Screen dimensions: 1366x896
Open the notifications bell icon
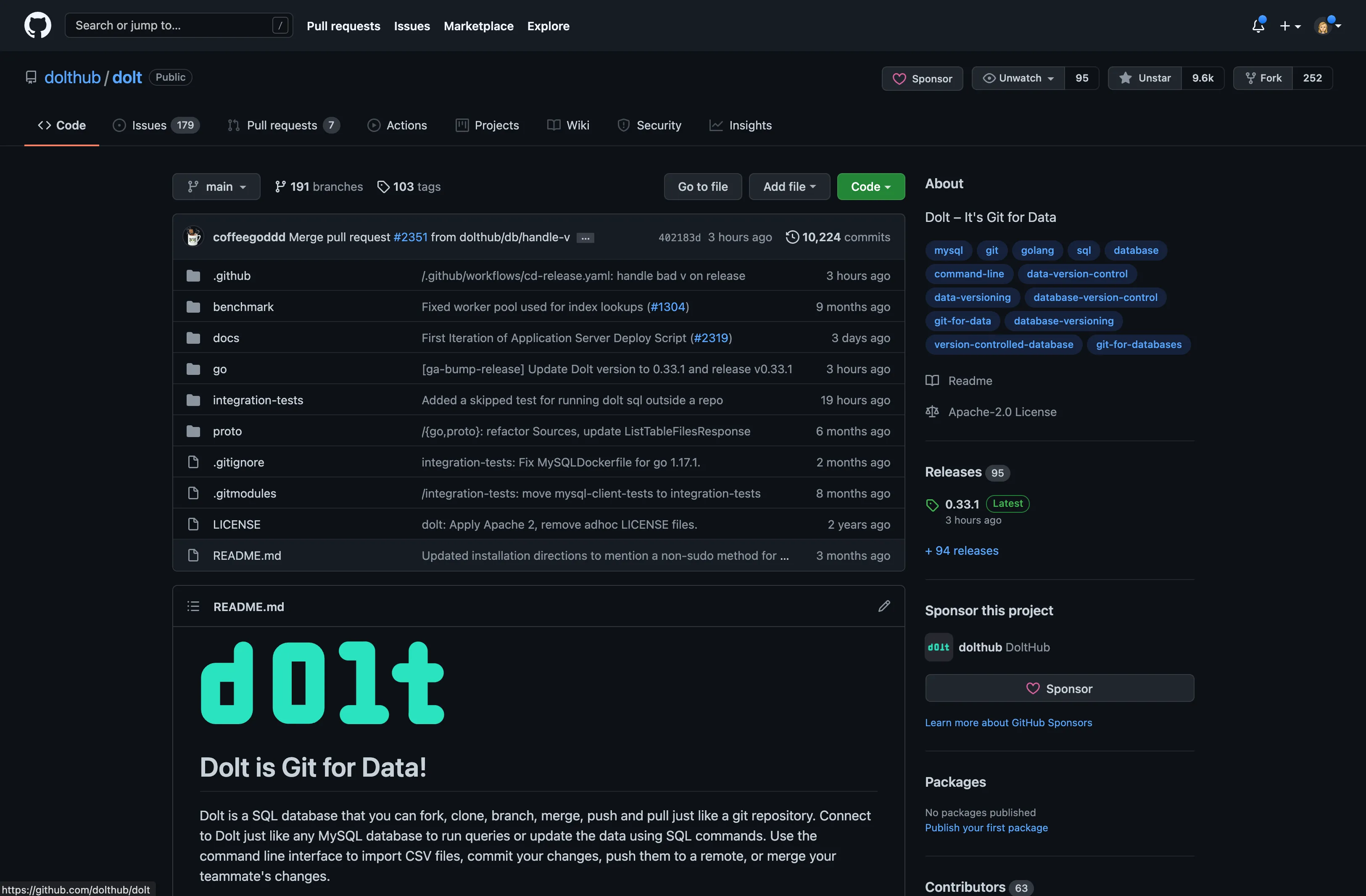[1258, 25]
